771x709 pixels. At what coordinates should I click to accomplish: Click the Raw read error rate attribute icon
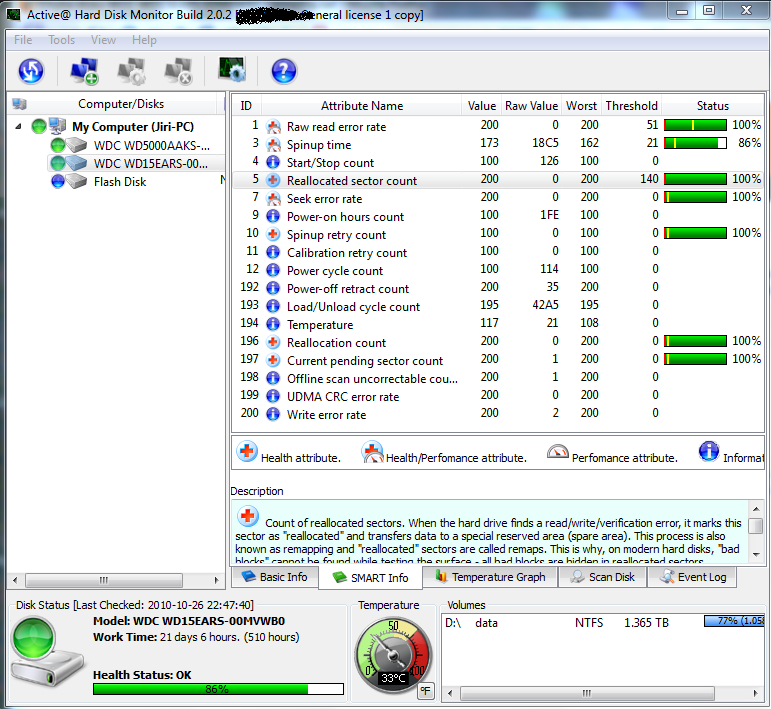tap(273, 126)
